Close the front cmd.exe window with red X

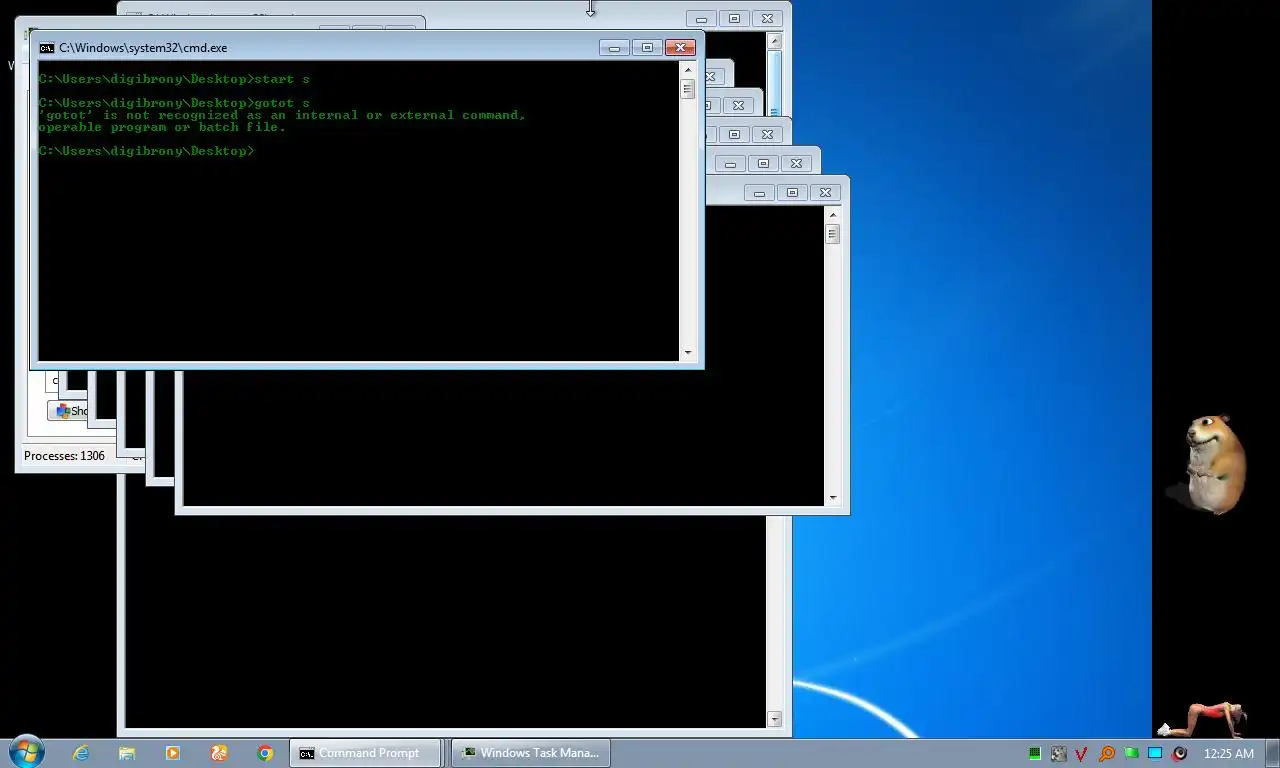[680, 47]
